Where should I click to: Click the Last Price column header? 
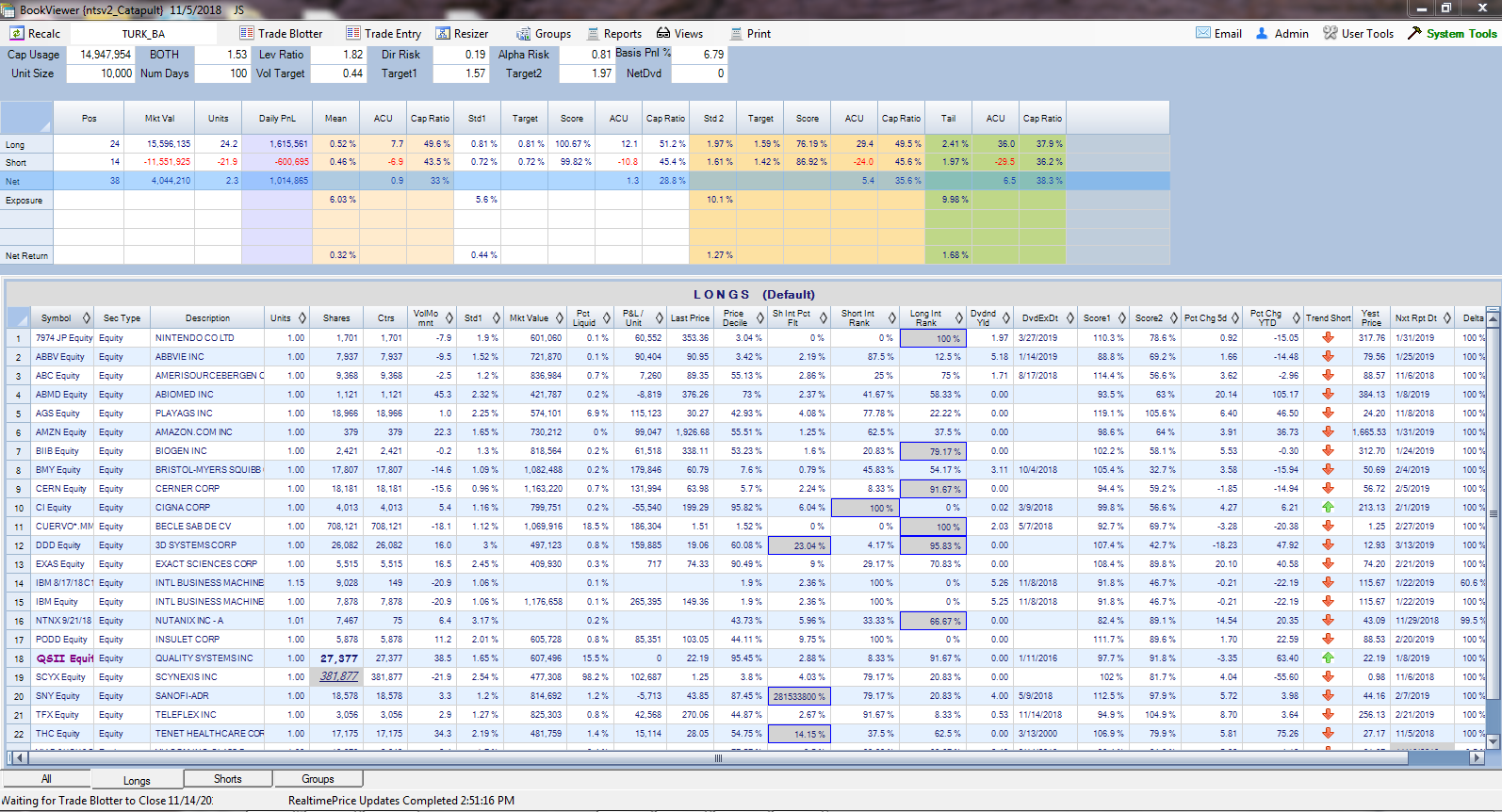coord(690,318)
